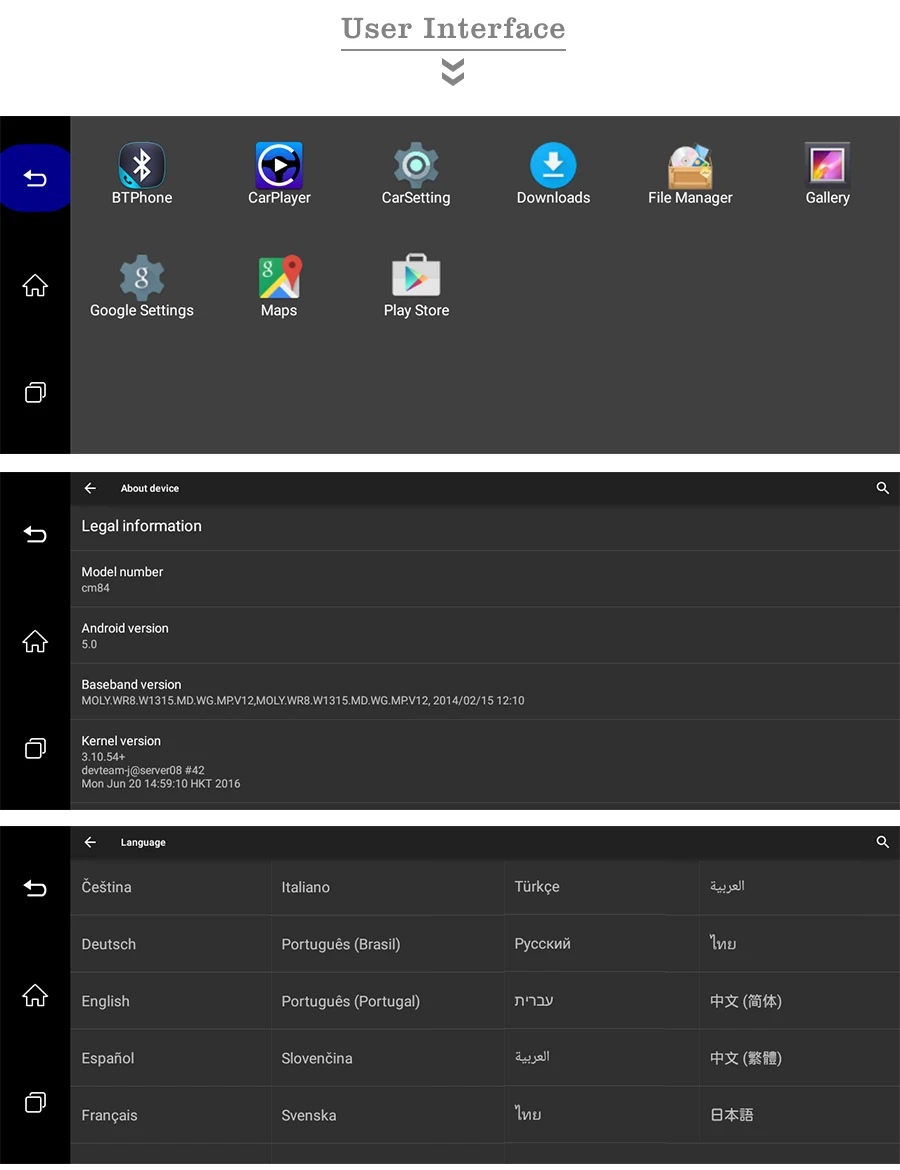Select the Model number row
900x1170 pixels.
coord(485,579)
